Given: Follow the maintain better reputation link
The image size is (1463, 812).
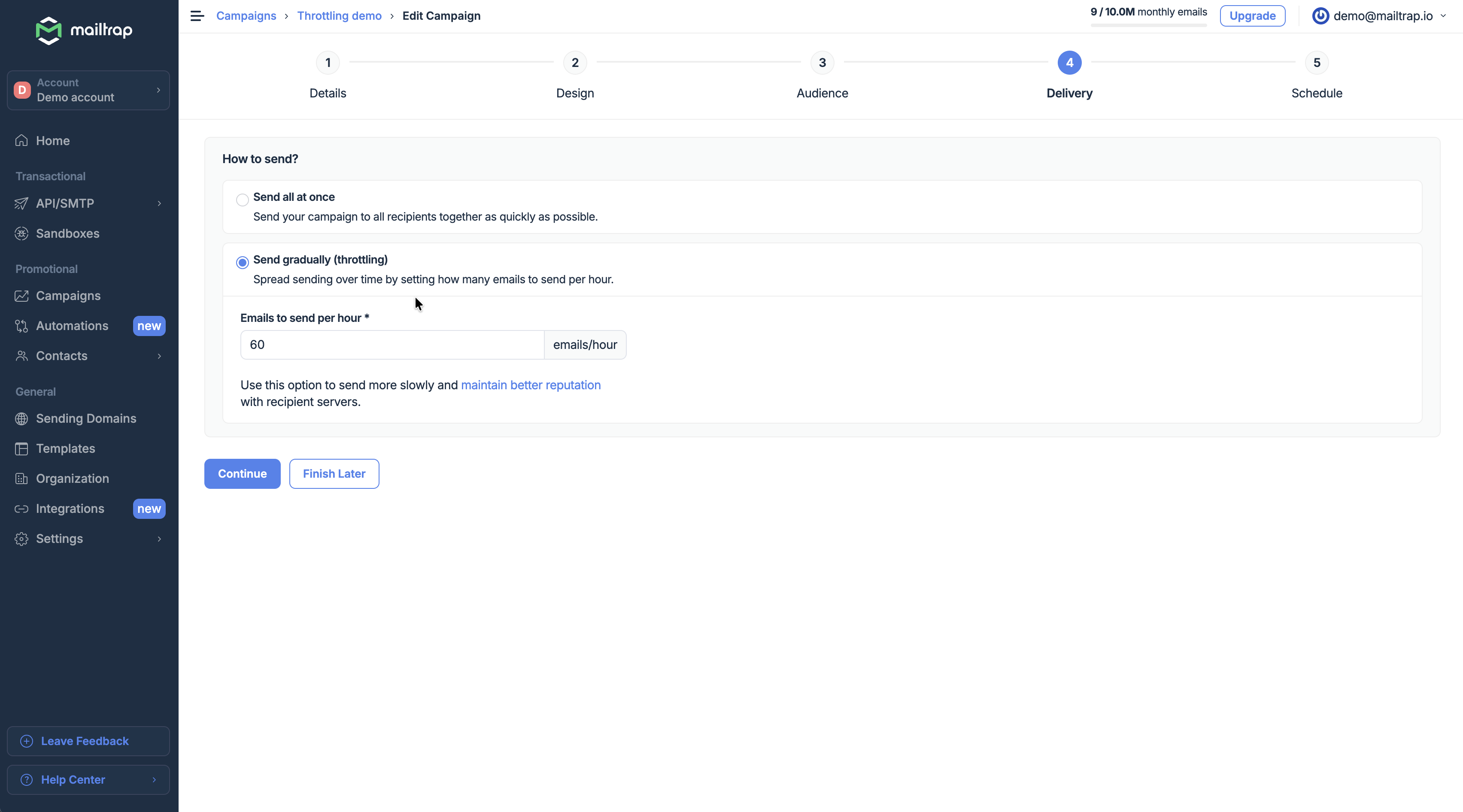Looking at the screenshot, I should (531, 385).
